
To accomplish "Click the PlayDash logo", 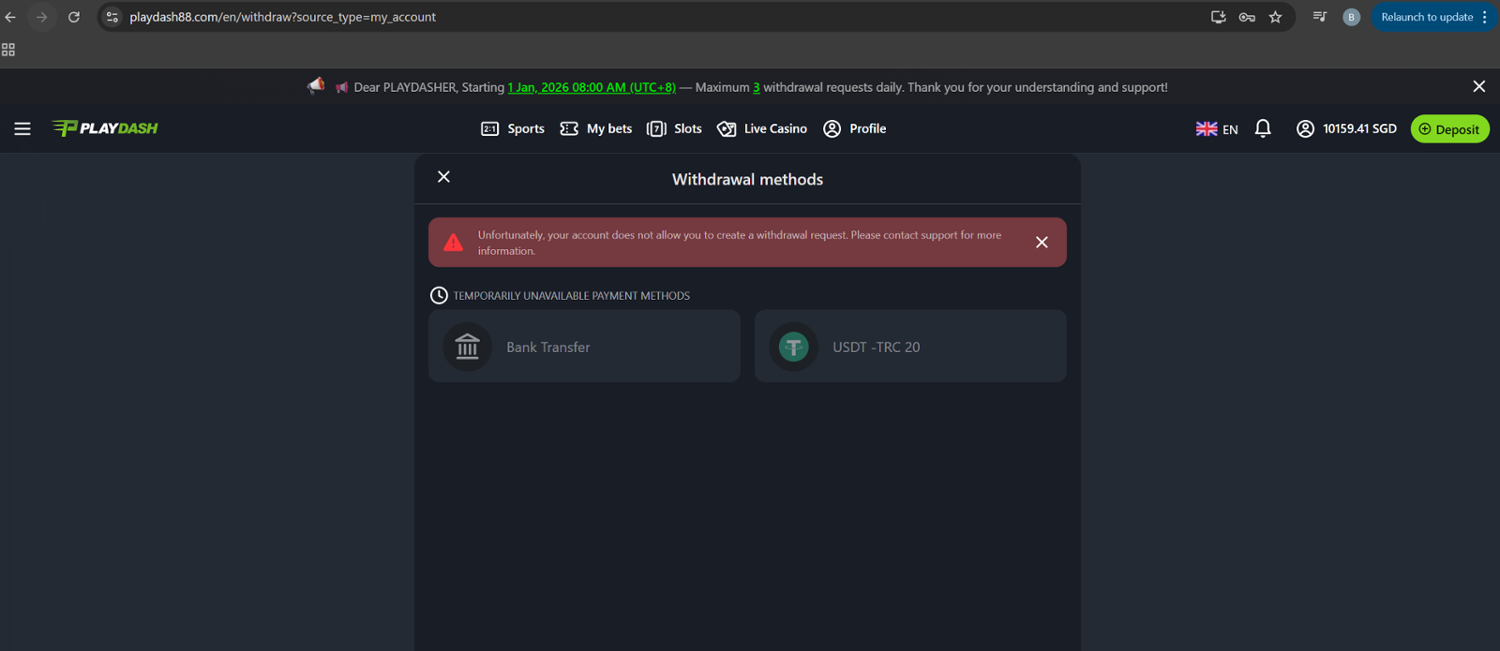I will pyautogui.click(x=105, y=128).
